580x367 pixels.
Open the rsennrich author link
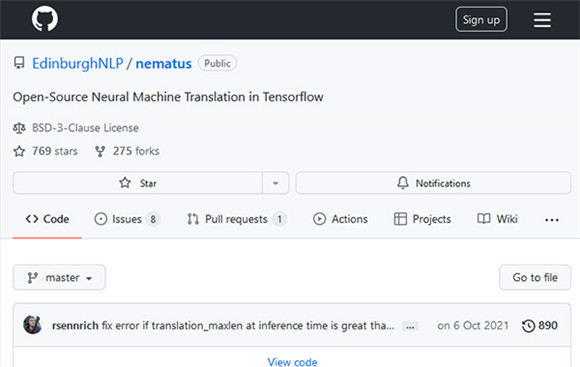point(75,326)
